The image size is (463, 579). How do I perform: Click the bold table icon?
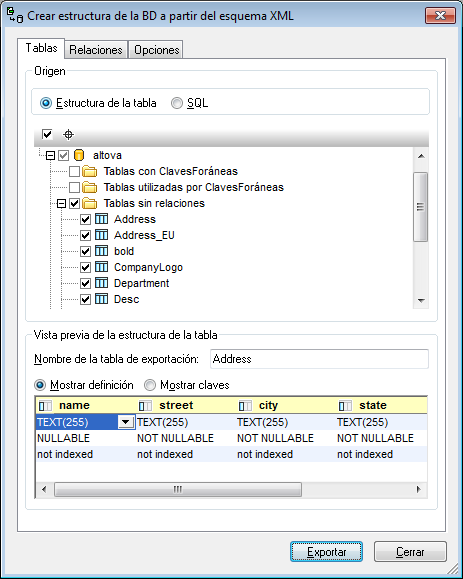coord(102,251)
